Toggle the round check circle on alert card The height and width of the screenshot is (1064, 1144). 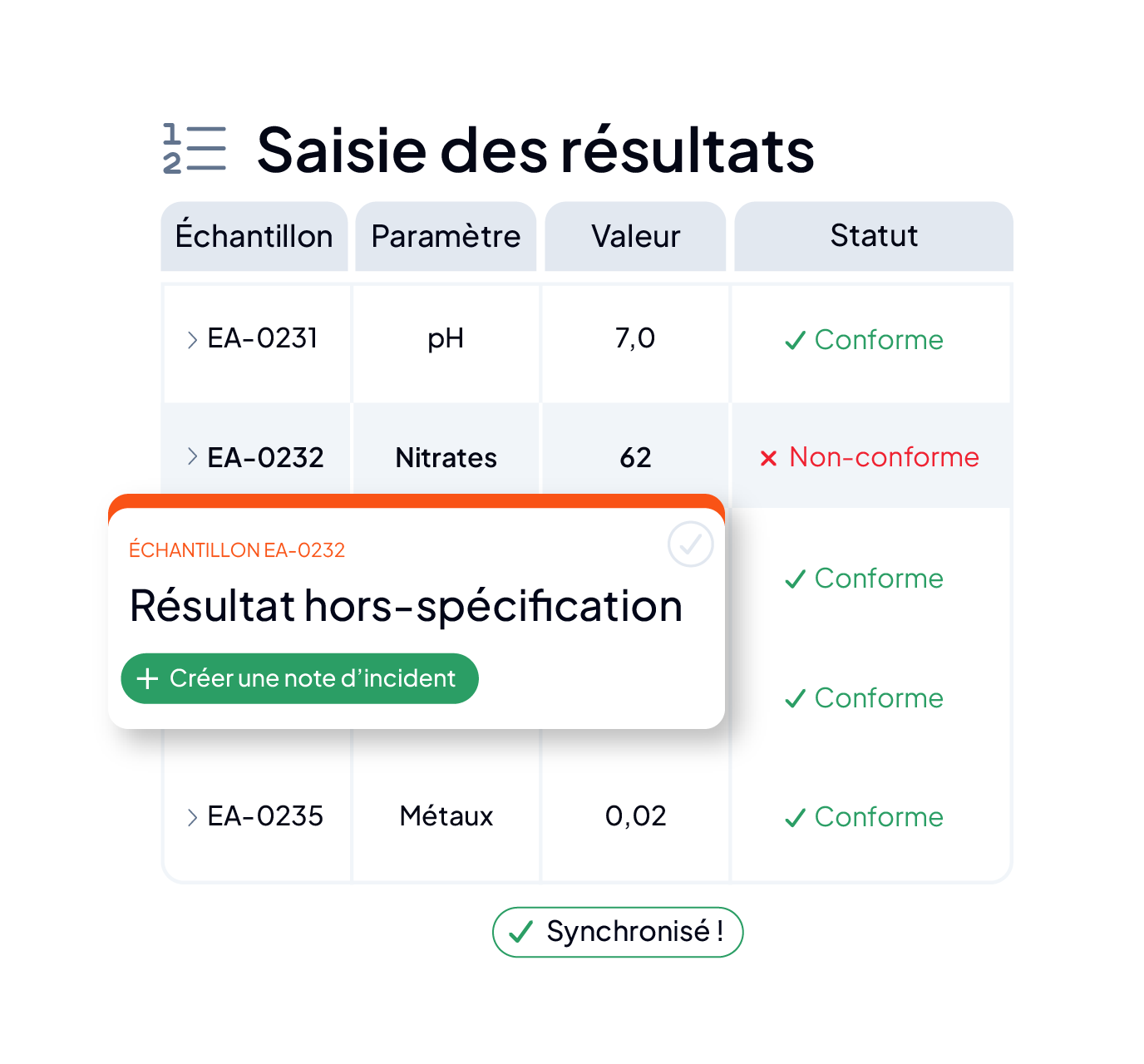click(x=691, y=544)
